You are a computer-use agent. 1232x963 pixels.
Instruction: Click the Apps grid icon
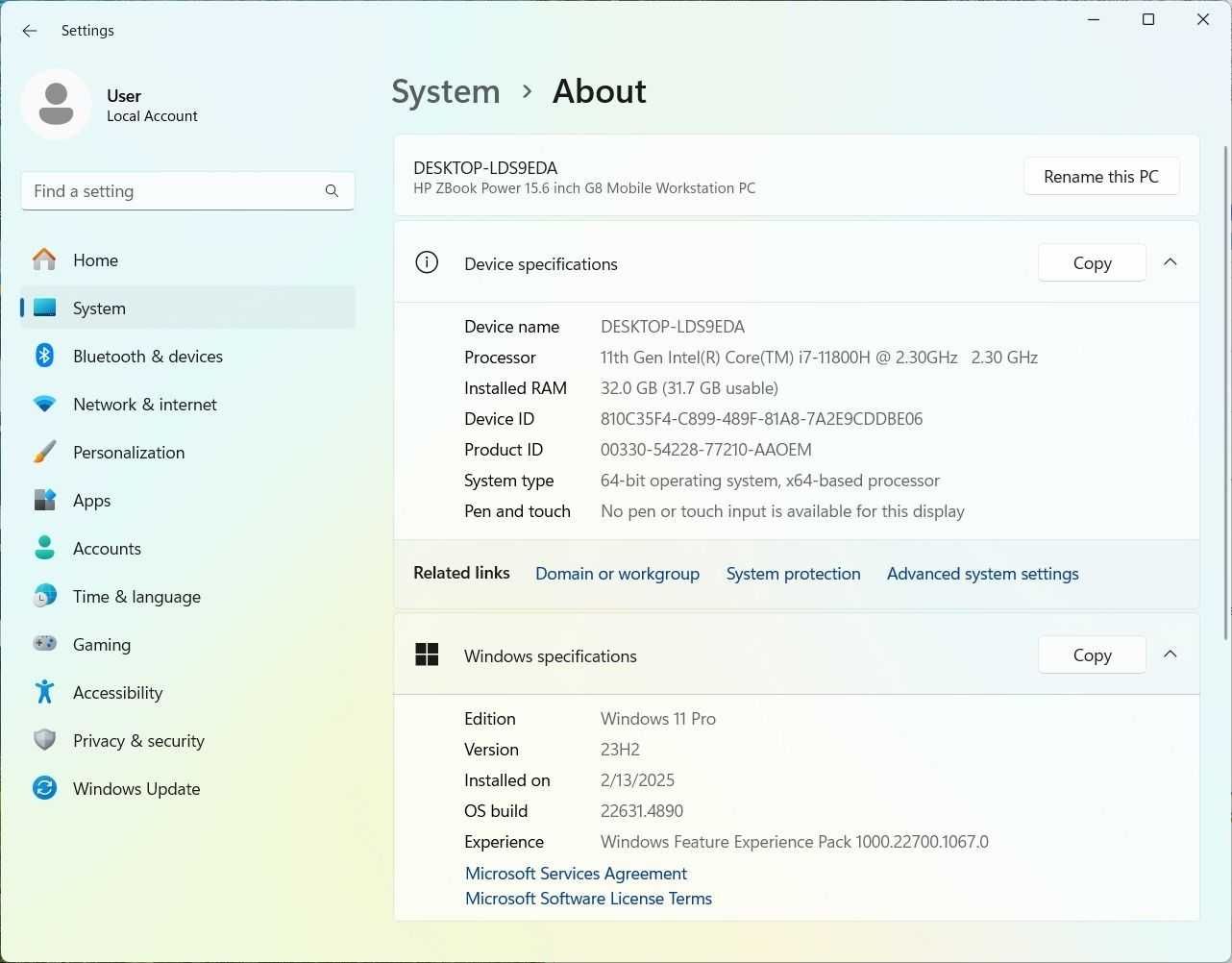(x=44, y=500)
